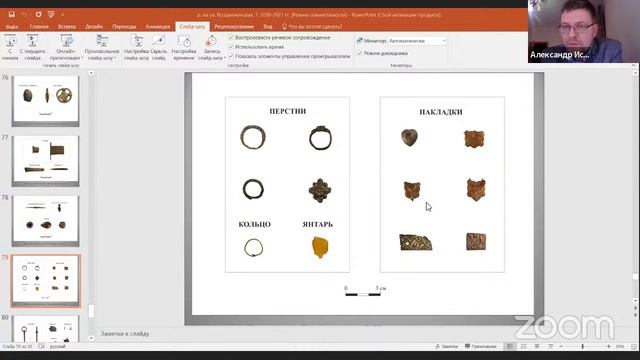The height and width of the screenshot is (360, 640).
Task: Toggle 'Режим докладчика' checkbox
Action: coord(360,53)
